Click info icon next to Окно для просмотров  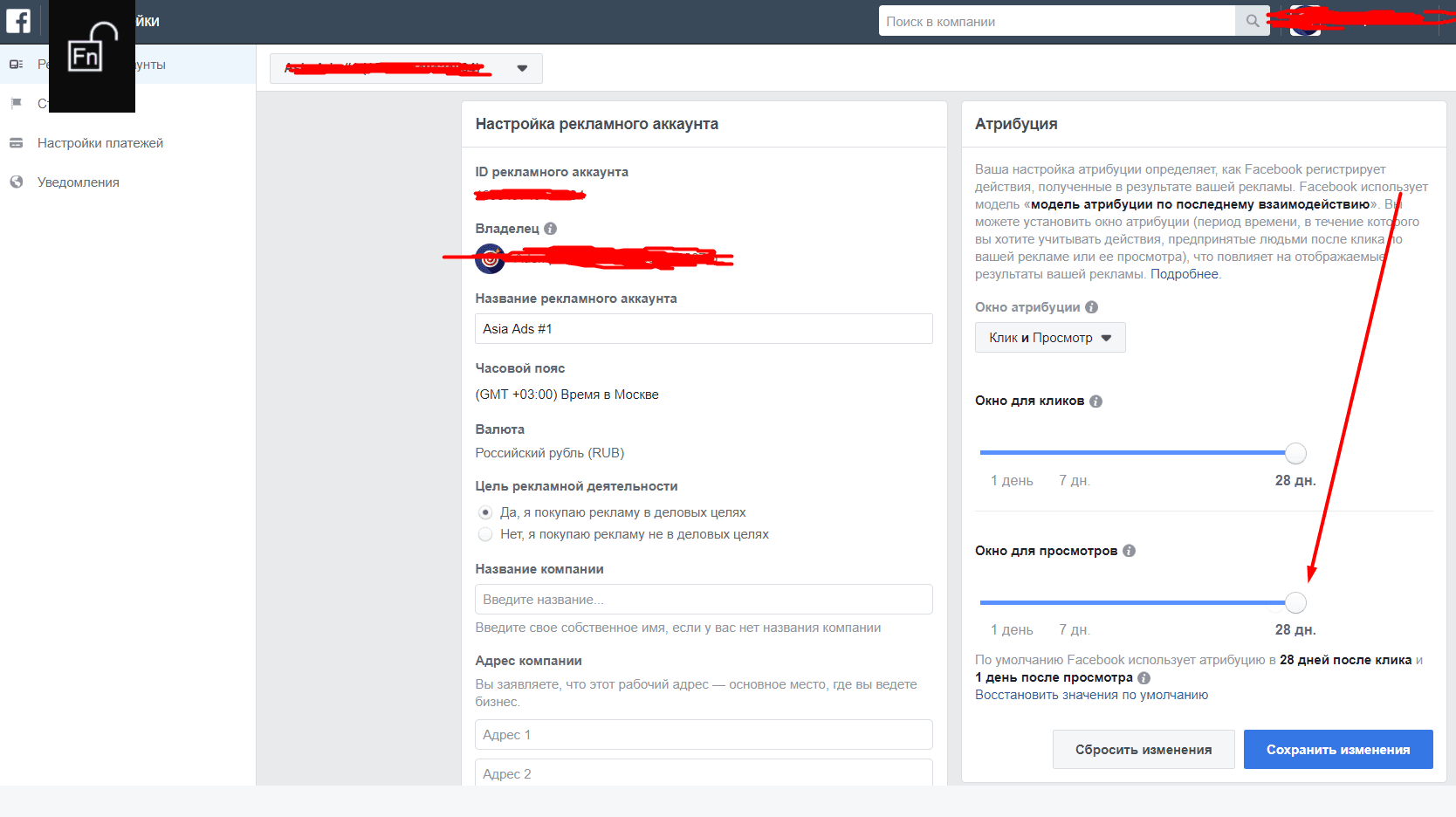1129,551
